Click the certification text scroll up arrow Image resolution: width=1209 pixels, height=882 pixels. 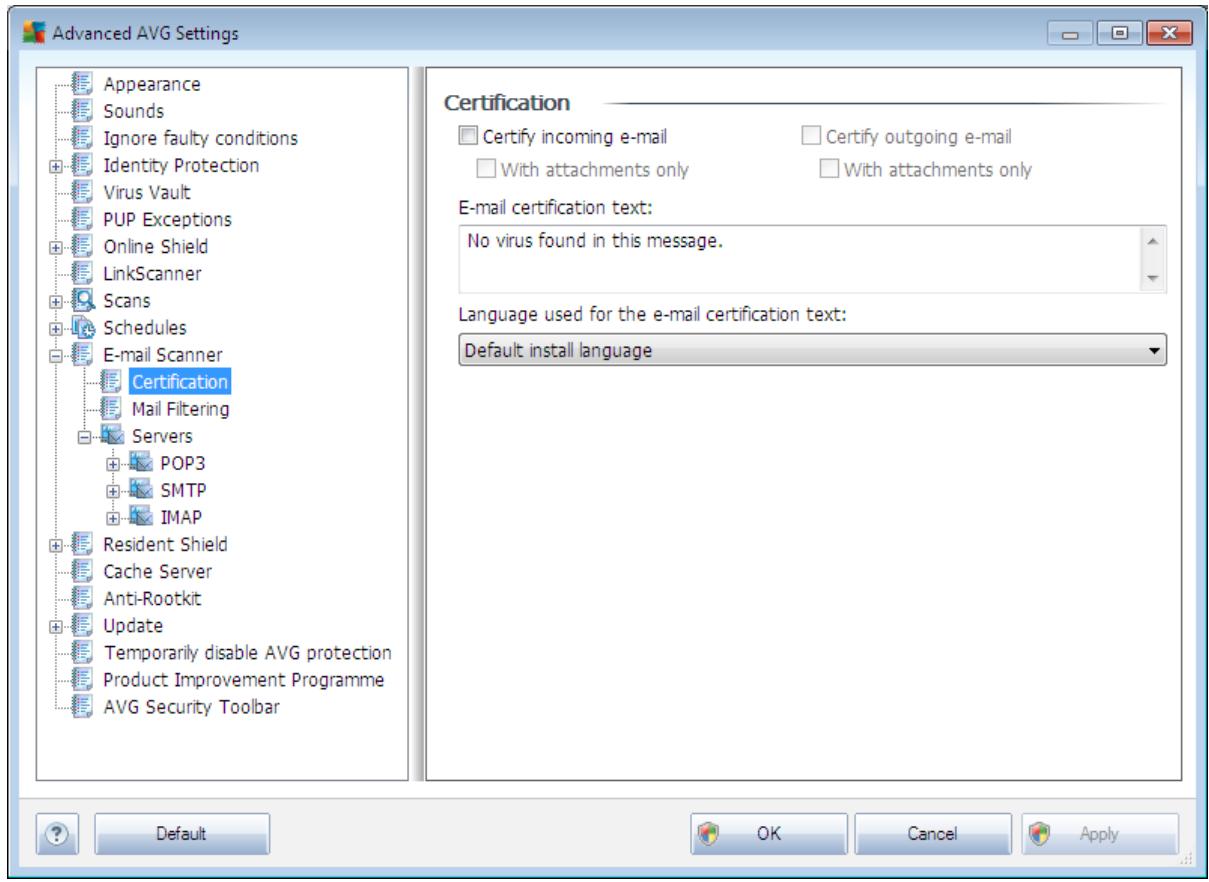click(1152, 241)
